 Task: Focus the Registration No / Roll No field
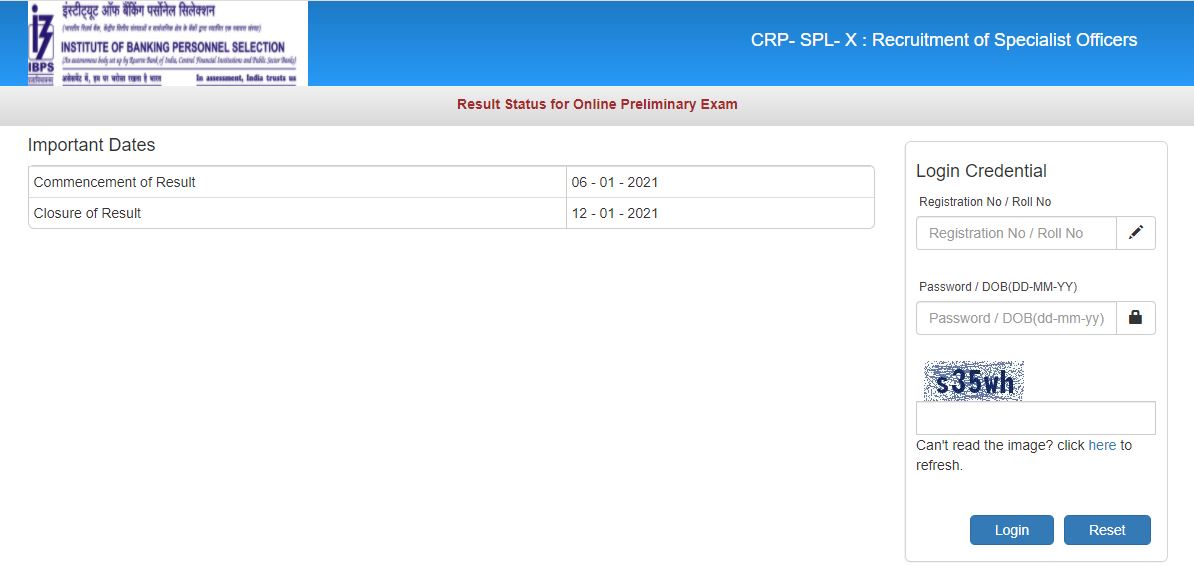point(1016,233)
